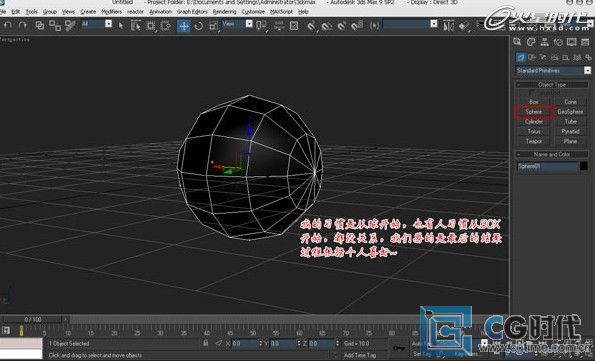Click the object color swatch beside Sphere01
Viewport: 595px width, 361px height.
pyautogui.click(x=584, y=166)
